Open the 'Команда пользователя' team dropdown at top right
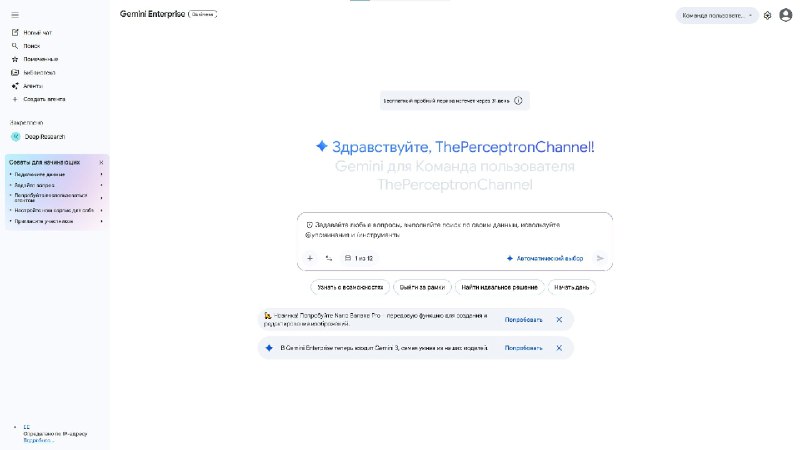The image size is (800, 450). pos(717,15)
